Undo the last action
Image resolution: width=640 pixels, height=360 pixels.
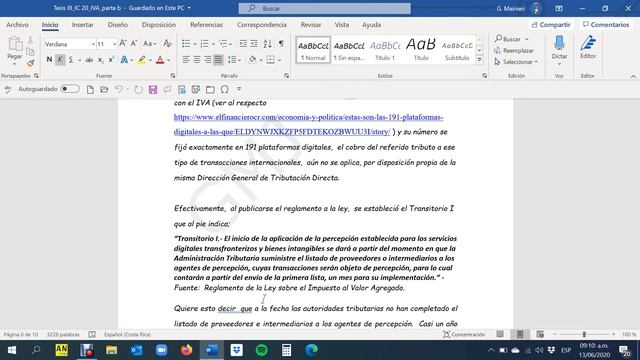(118, 89)
